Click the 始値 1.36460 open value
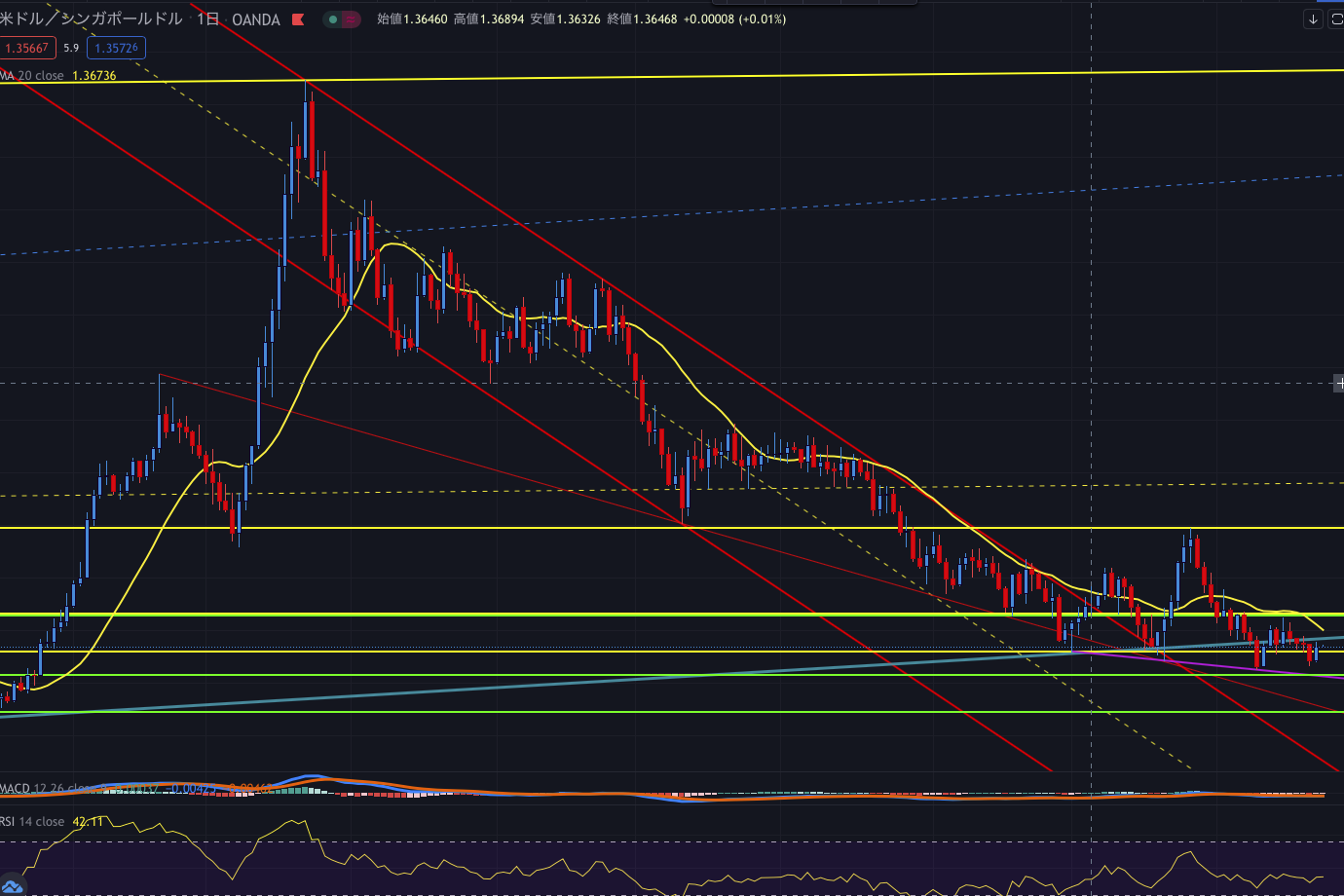Image resolution: width=1344 pixels, height=896 pixels. [x=413, y=19]
